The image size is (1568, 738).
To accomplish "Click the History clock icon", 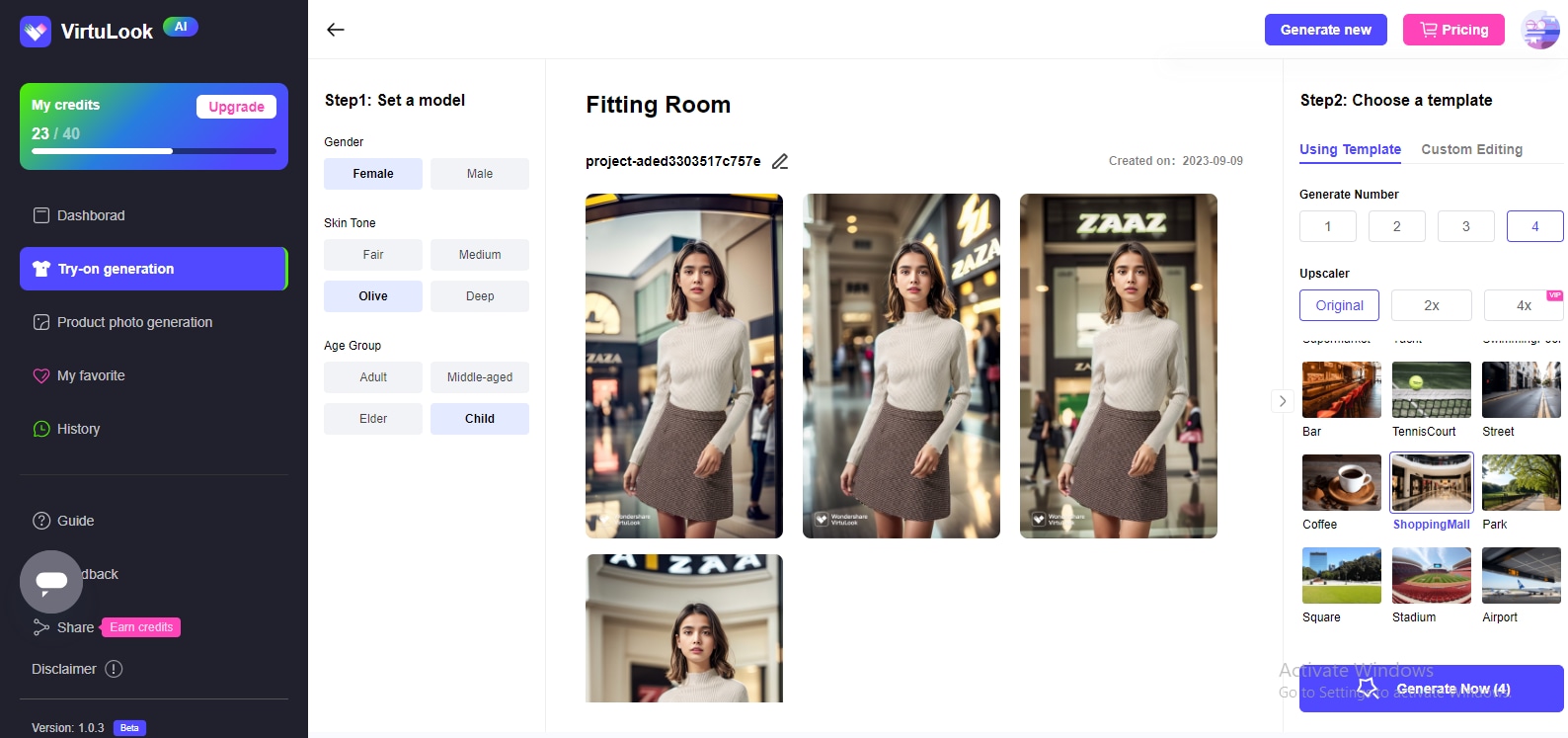I will (41, 429).
